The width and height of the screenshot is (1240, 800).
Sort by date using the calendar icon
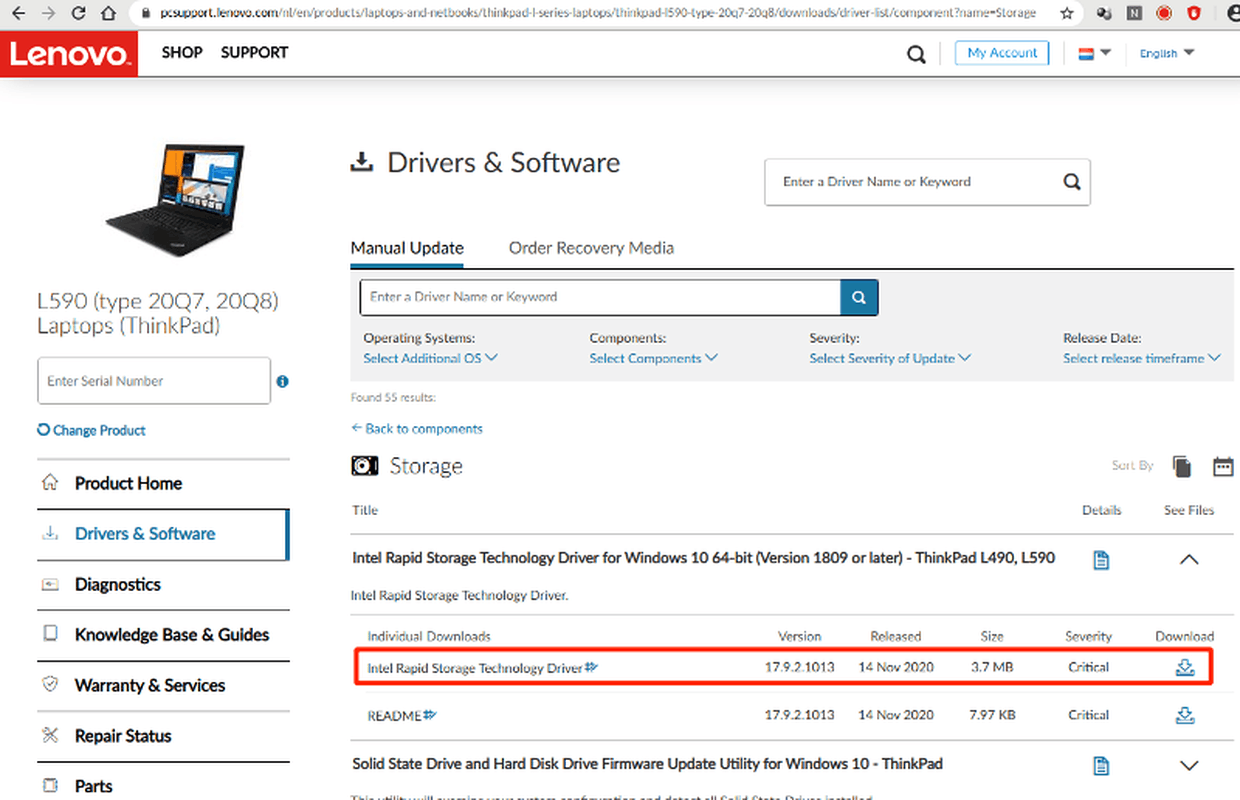1223,466
